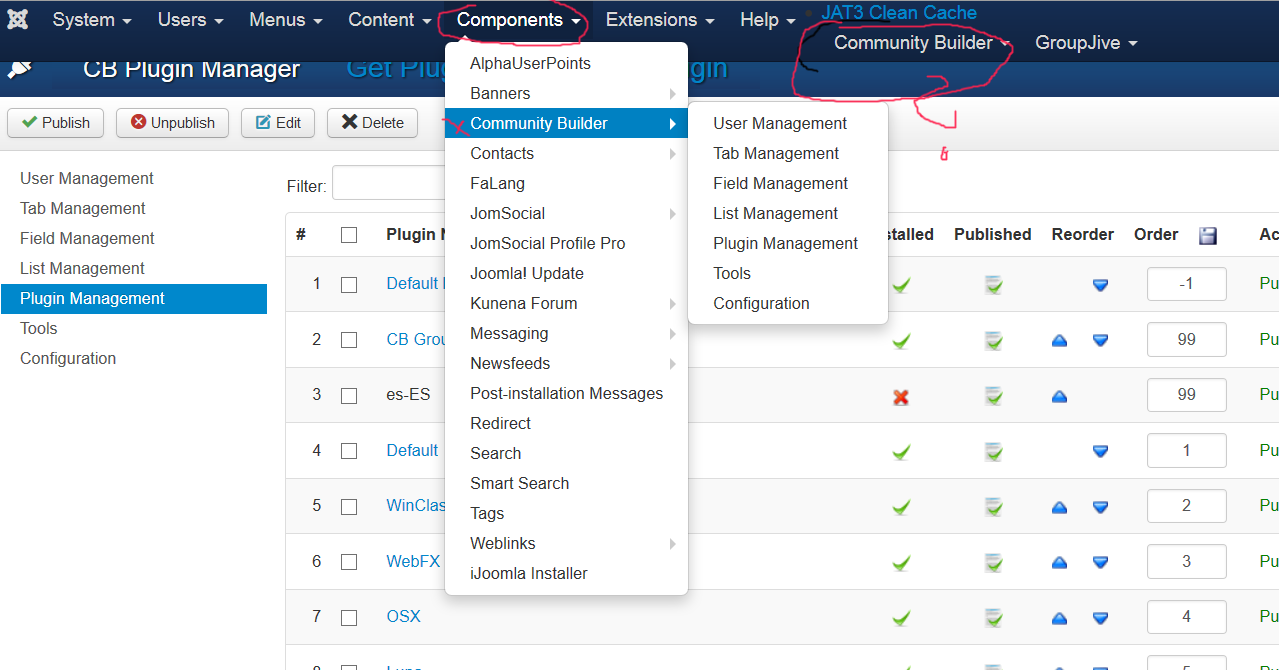Click the Filter text field
Image resolution: width=1279 pixels, height=670 pixels.
[390, 184]
